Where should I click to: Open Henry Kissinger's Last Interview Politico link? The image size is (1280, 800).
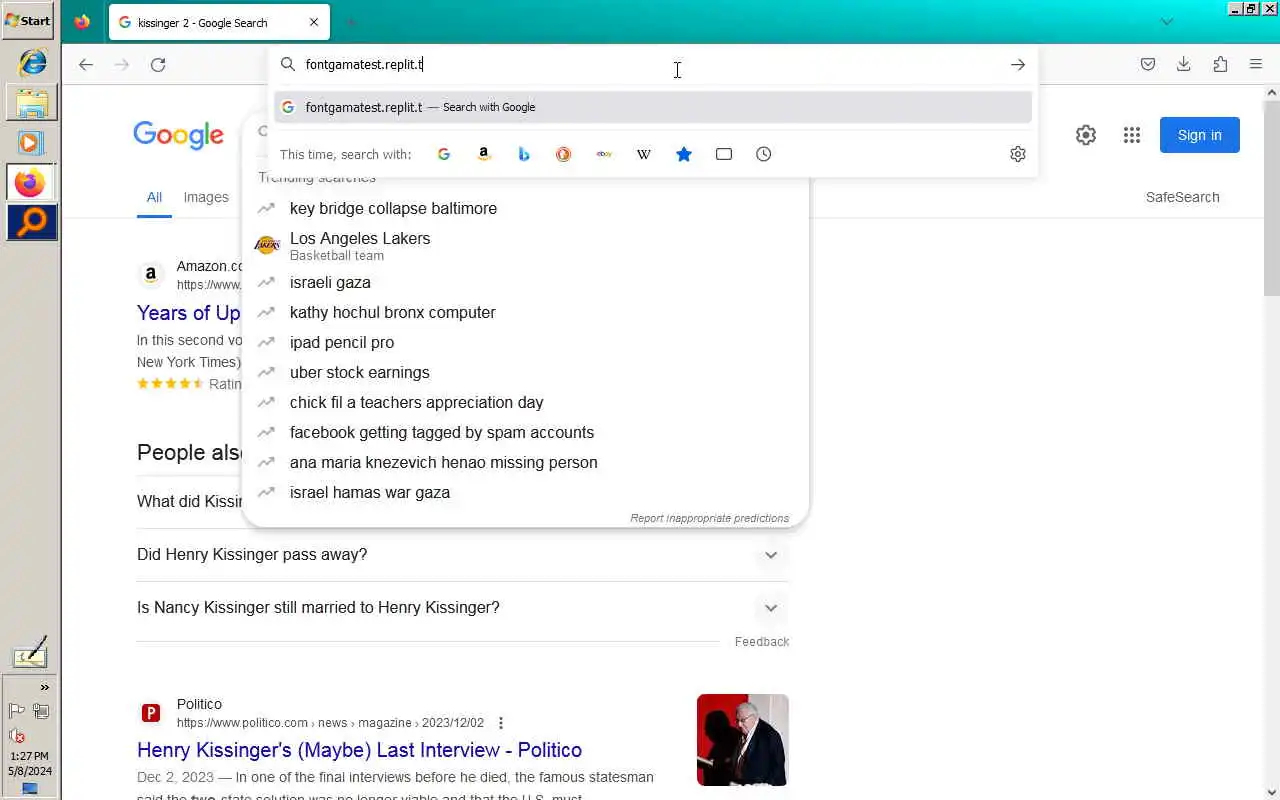359,750
